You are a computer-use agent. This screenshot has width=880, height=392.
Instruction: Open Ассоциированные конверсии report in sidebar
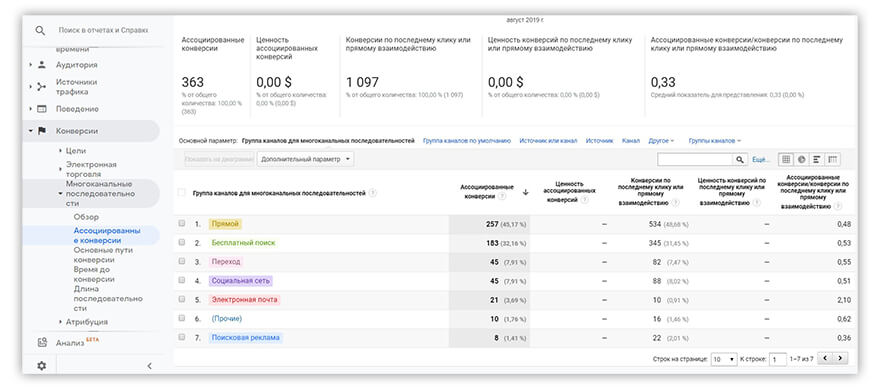tap(107, 235)
